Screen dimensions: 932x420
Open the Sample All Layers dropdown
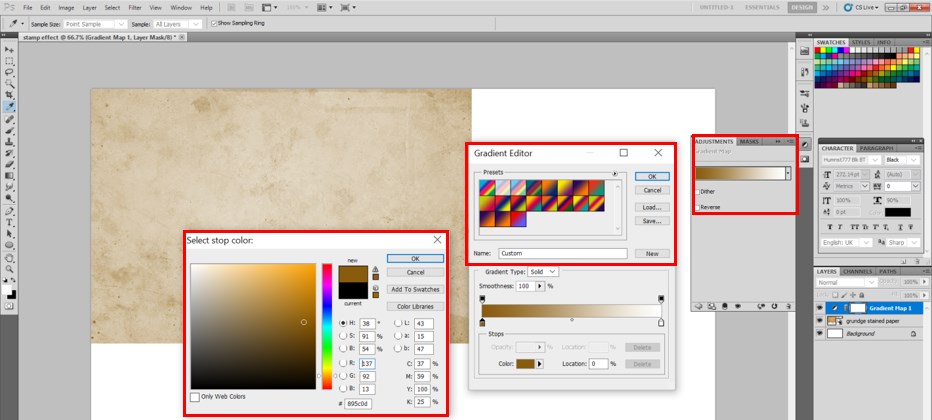[x=177, y=24]
